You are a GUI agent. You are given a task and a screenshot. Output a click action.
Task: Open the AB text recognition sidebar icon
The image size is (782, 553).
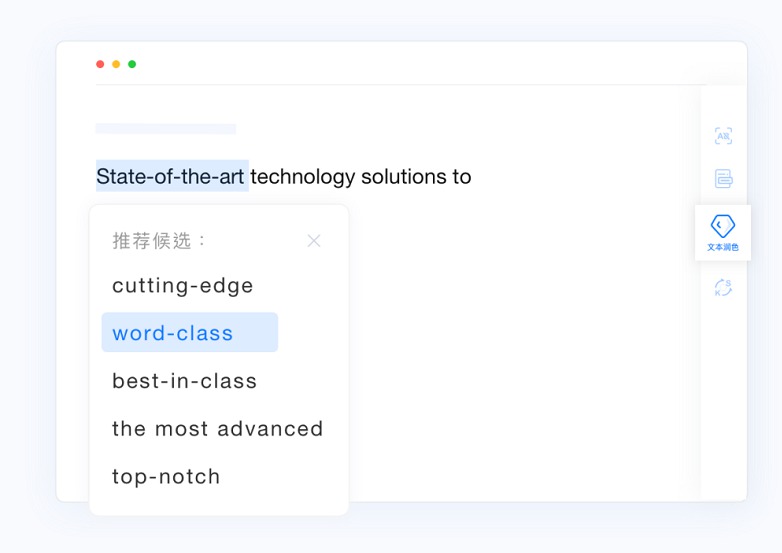[x=723, y=136]
